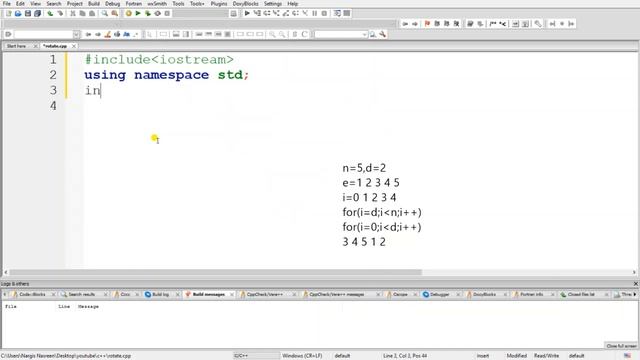Image resolution: width=640 pixels, height=360 pixels.
Task: Click the Abort build icon
Action: tap(167, 13)
